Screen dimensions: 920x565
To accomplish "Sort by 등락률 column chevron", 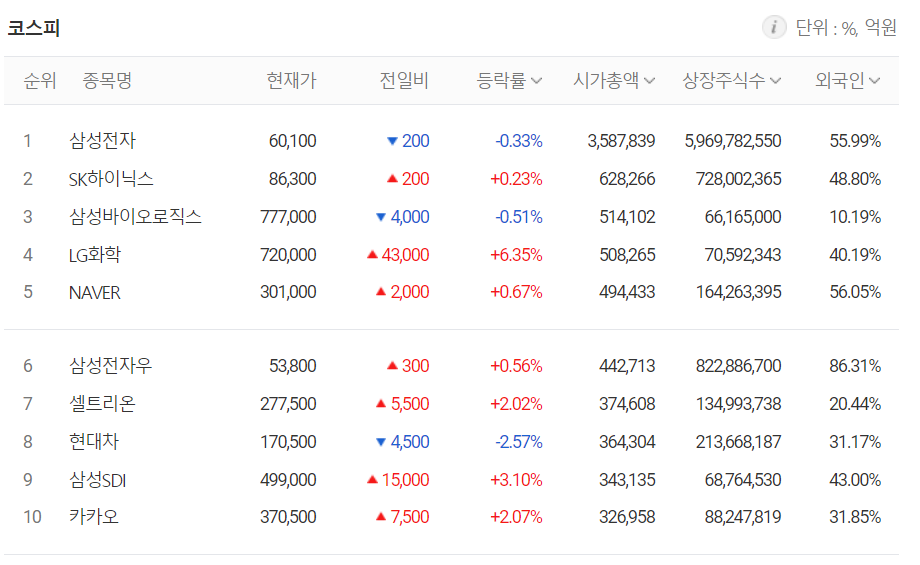I will click(536, 81).
